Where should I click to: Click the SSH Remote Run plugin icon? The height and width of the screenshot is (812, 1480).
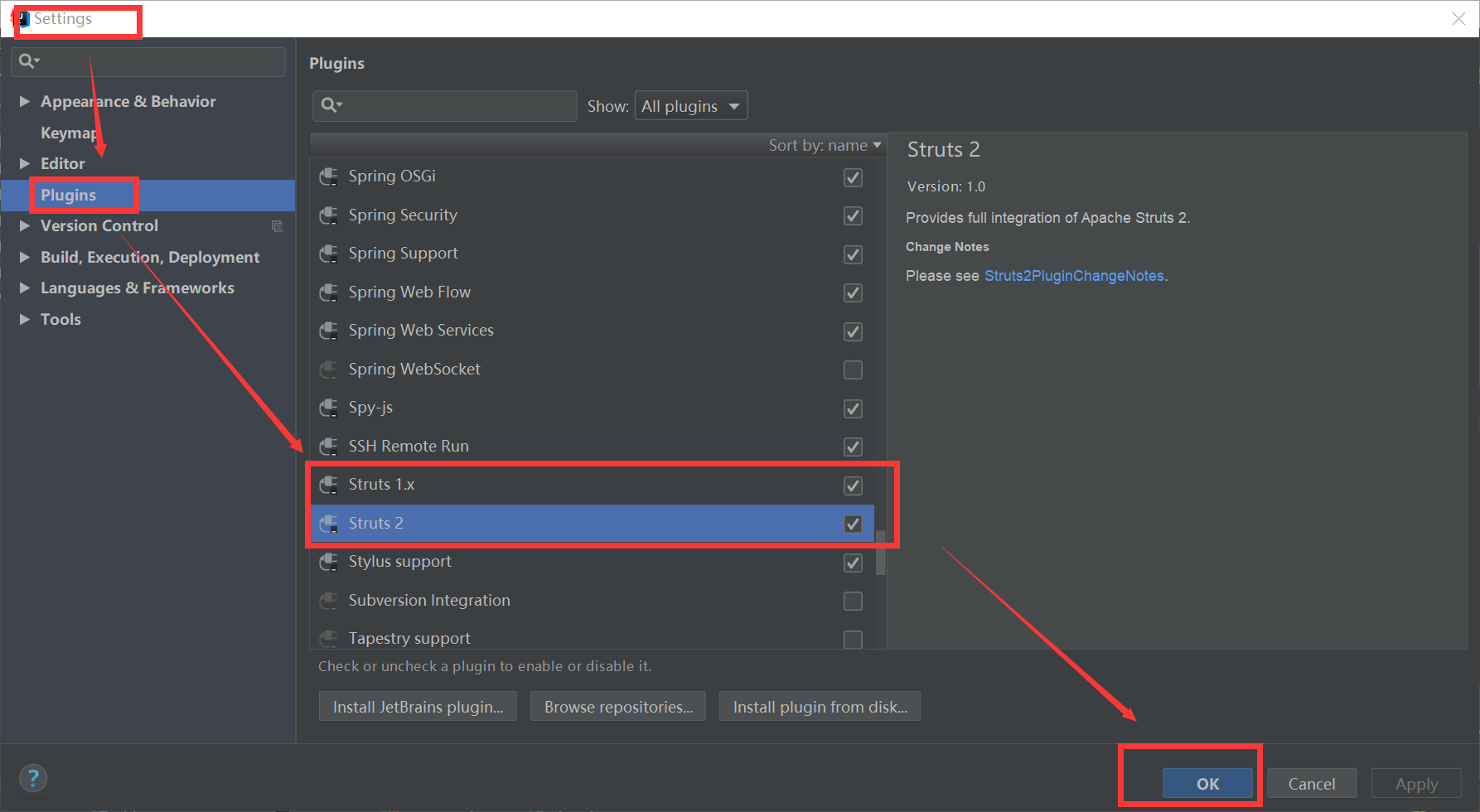pos(329,447)
